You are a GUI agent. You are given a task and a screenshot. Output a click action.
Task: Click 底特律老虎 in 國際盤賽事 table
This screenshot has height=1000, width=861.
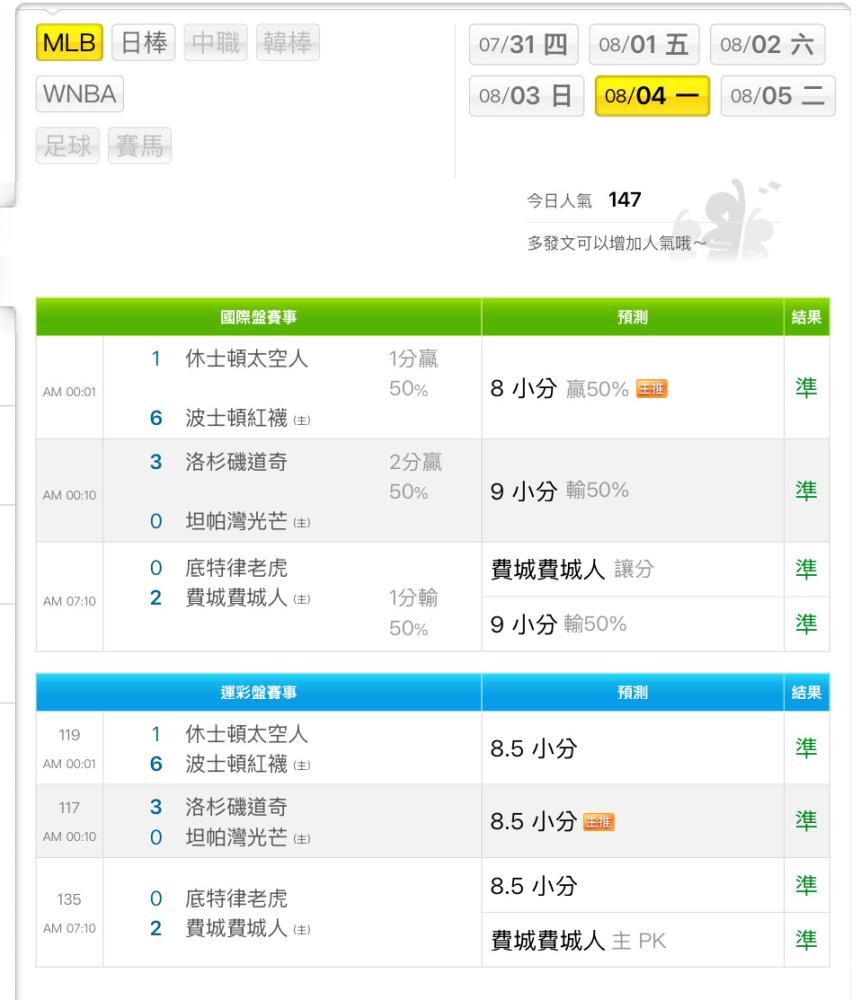click(x=237, y=568)
